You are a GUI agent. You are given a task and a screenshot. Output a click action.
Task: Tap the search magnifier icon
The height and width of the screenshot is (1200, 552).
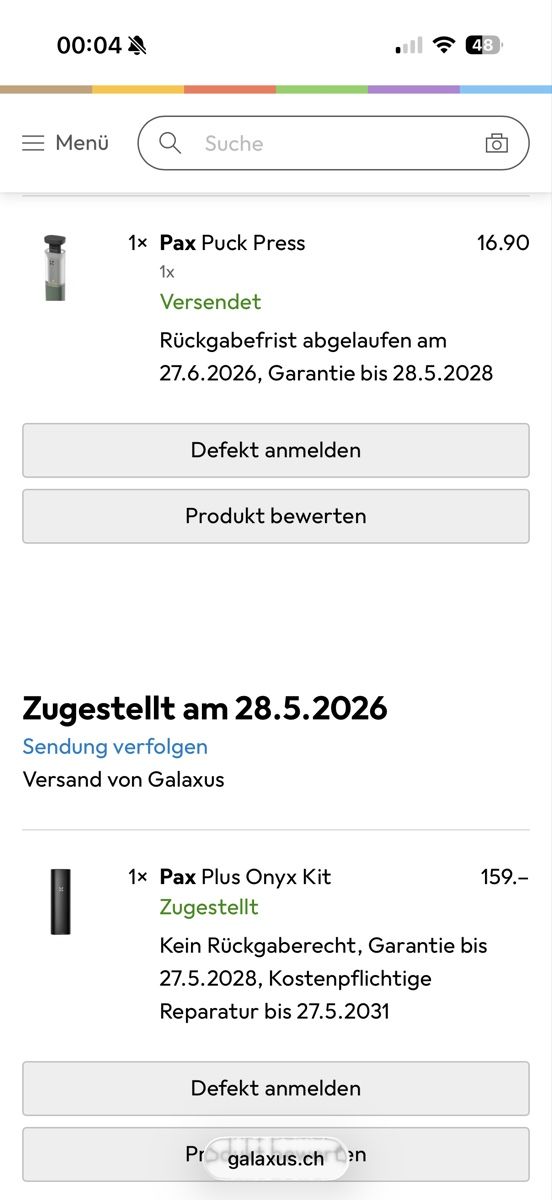pyautogui.click(x=170, y=143)
